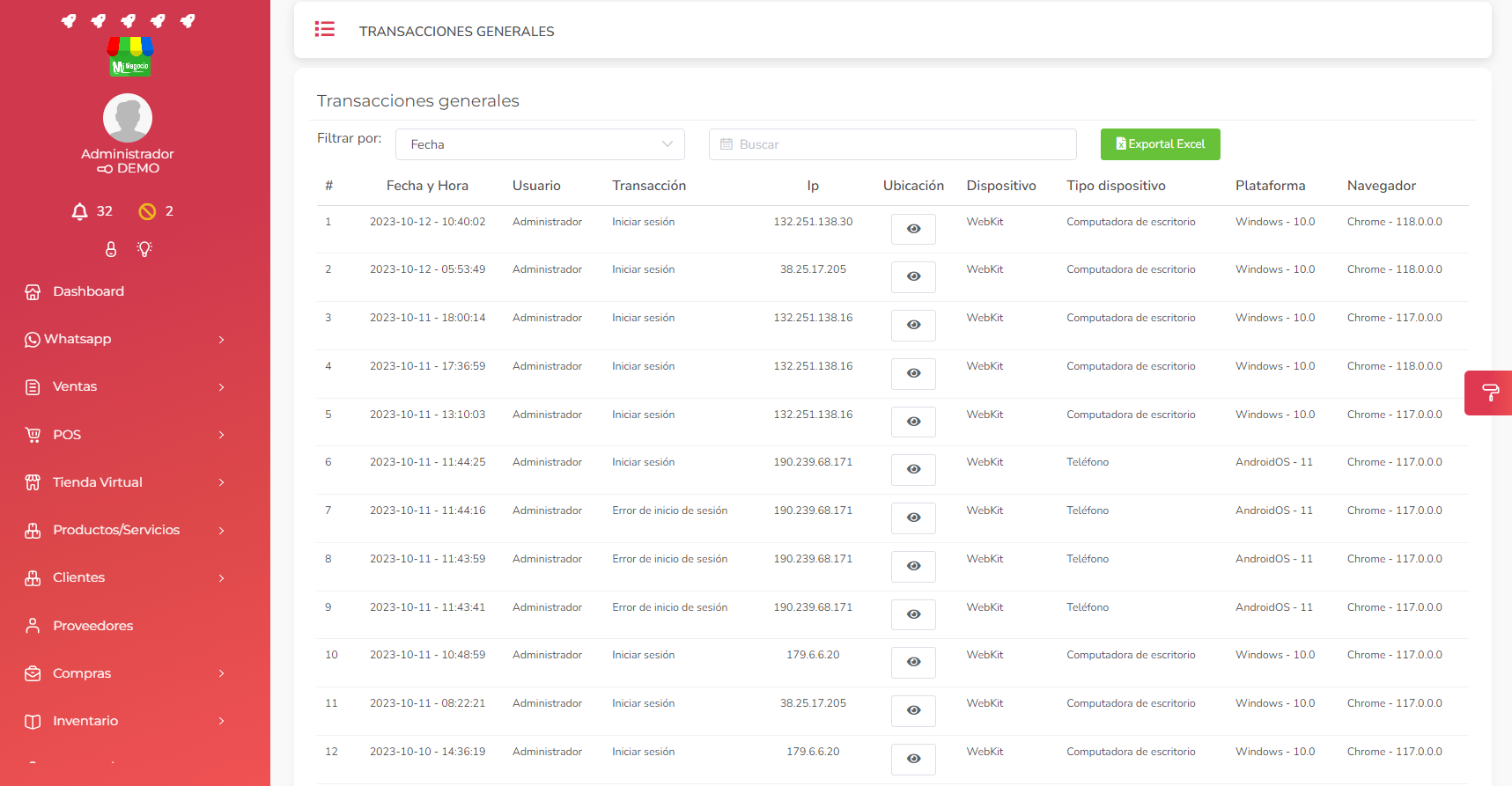This screenshot has height=786, width=1512.
Task: Expand the Clientes submenu chevron
Action: tap(221, 578)
